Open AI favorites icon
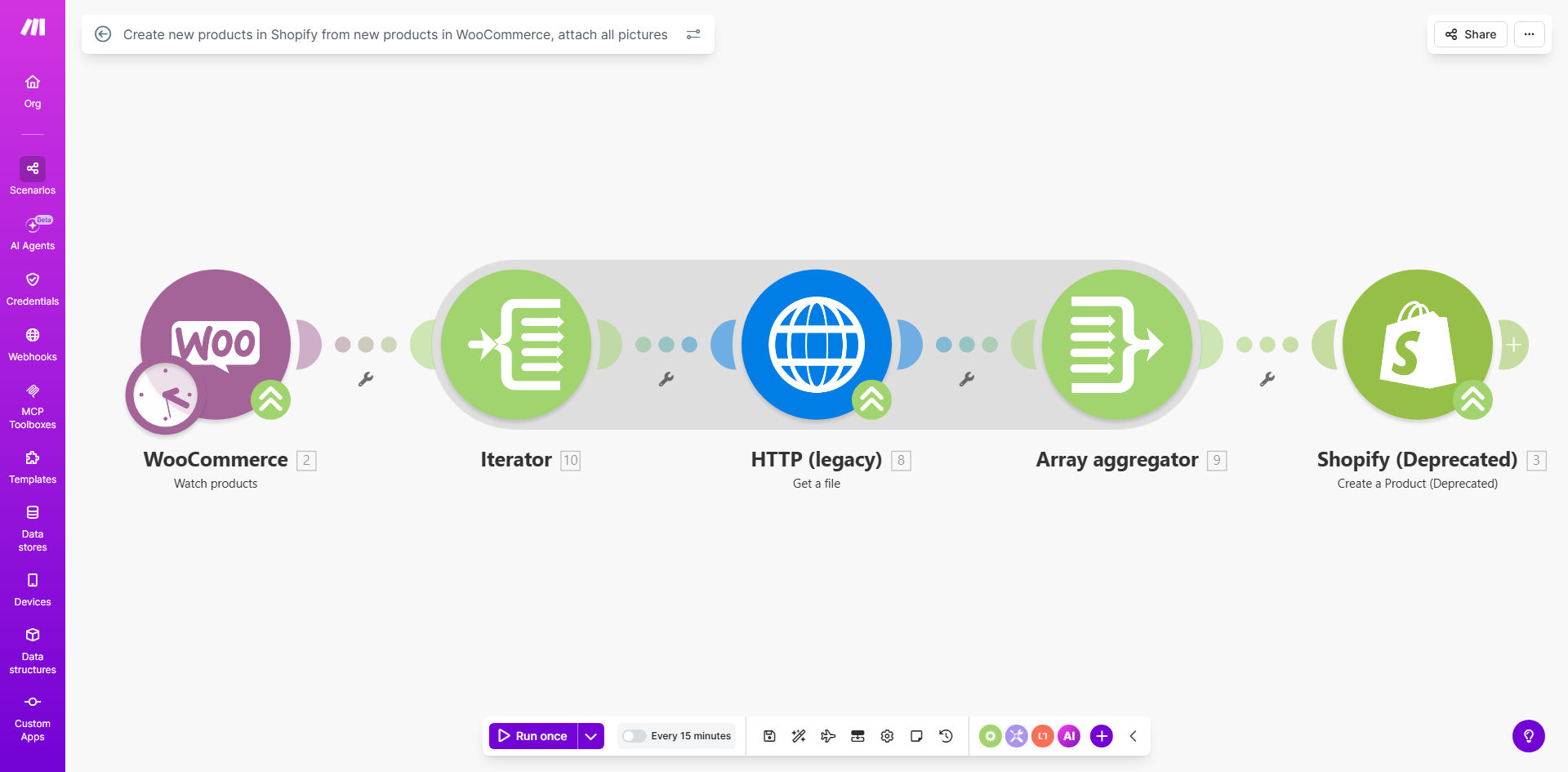 tap(1069, 736)
